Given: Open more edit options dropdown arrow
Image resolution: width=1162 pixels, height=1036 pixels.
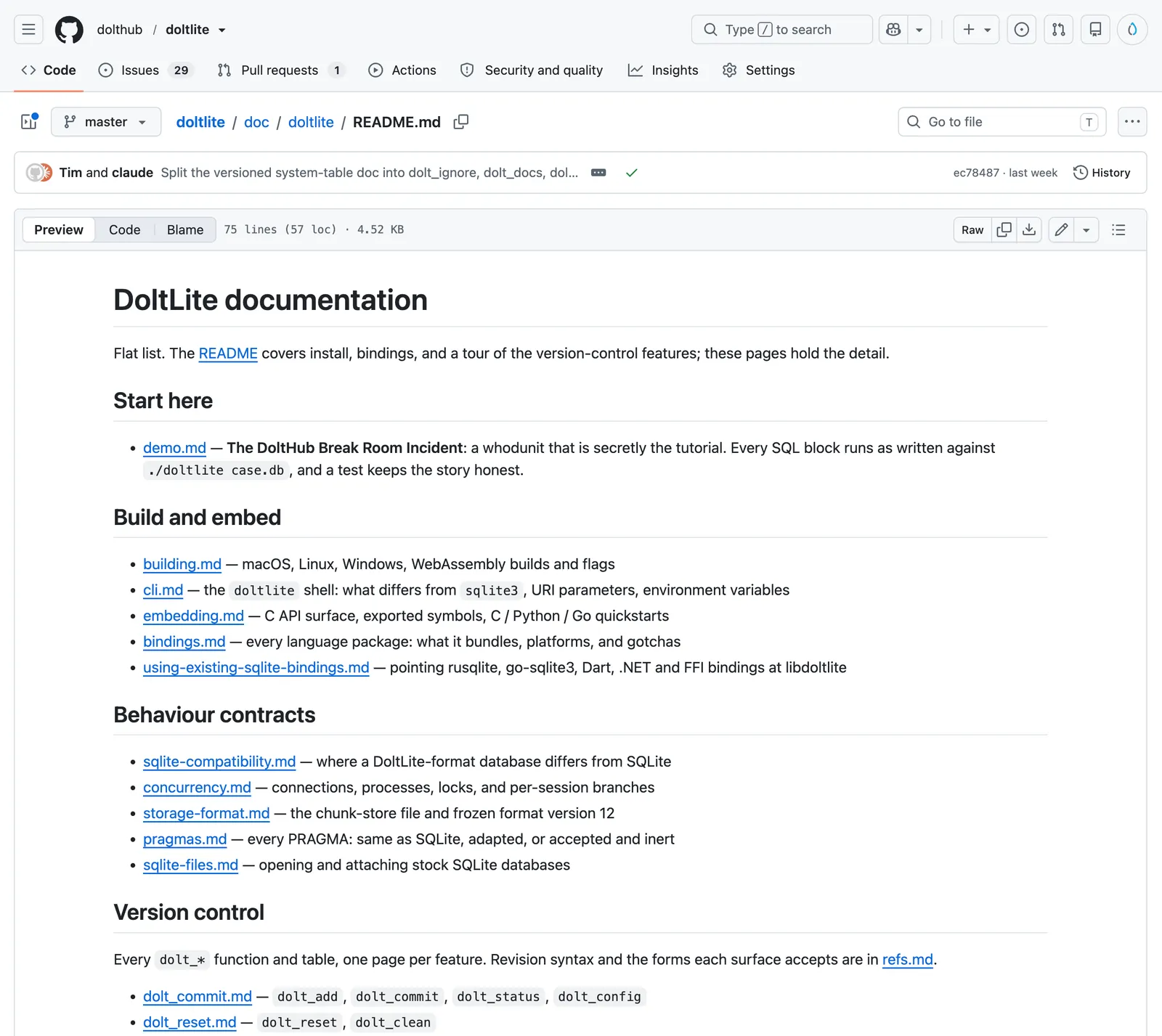Looking at the screenshot, I should pos(1086,230).
